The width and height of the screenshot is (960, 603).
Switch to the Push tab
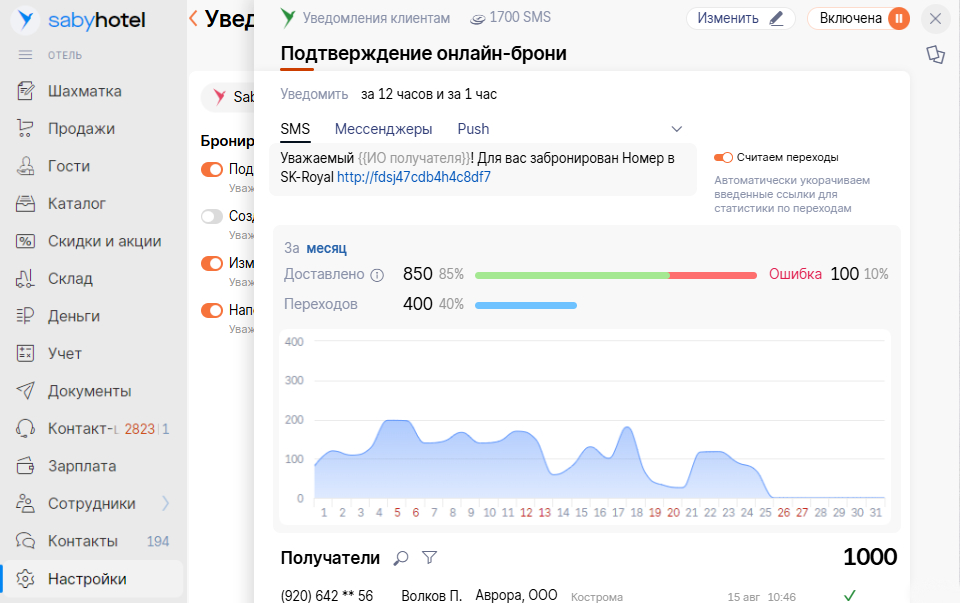click(x=473, y=129)
